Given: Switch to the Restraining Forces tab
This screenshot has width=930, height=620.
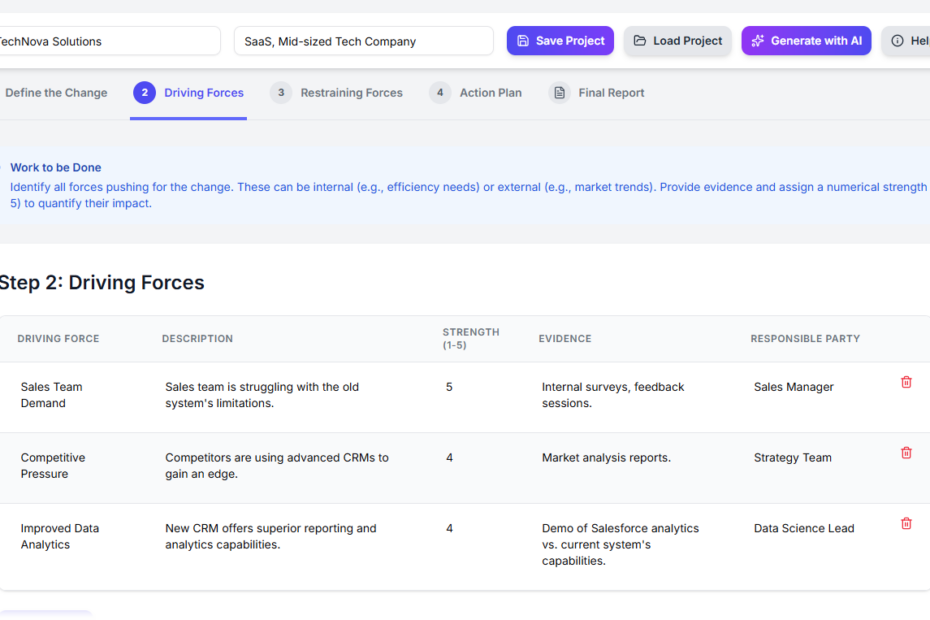Looking at the screenshot, I should (351, 93).
